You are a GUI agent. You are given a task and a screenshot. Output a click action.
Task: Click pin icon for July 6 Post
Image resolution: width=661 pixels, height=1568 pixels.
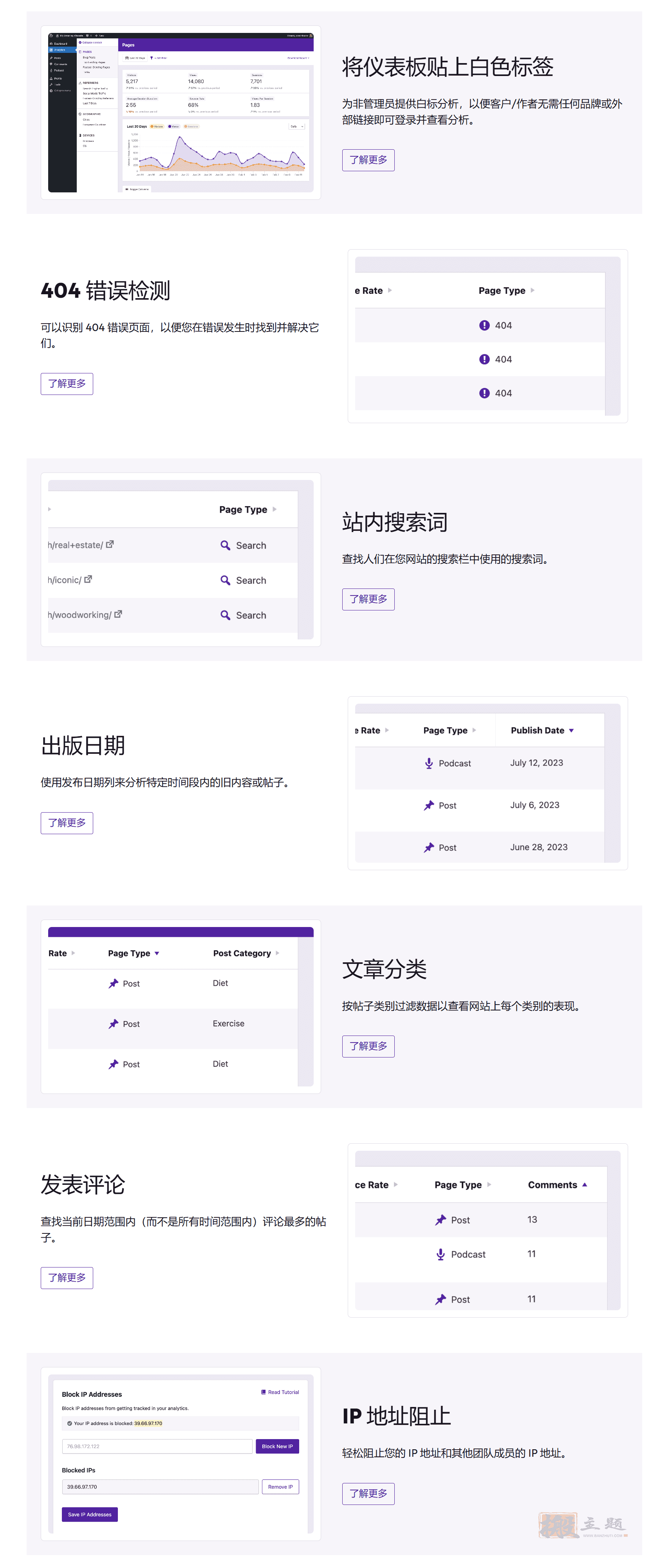coord(429,806)
